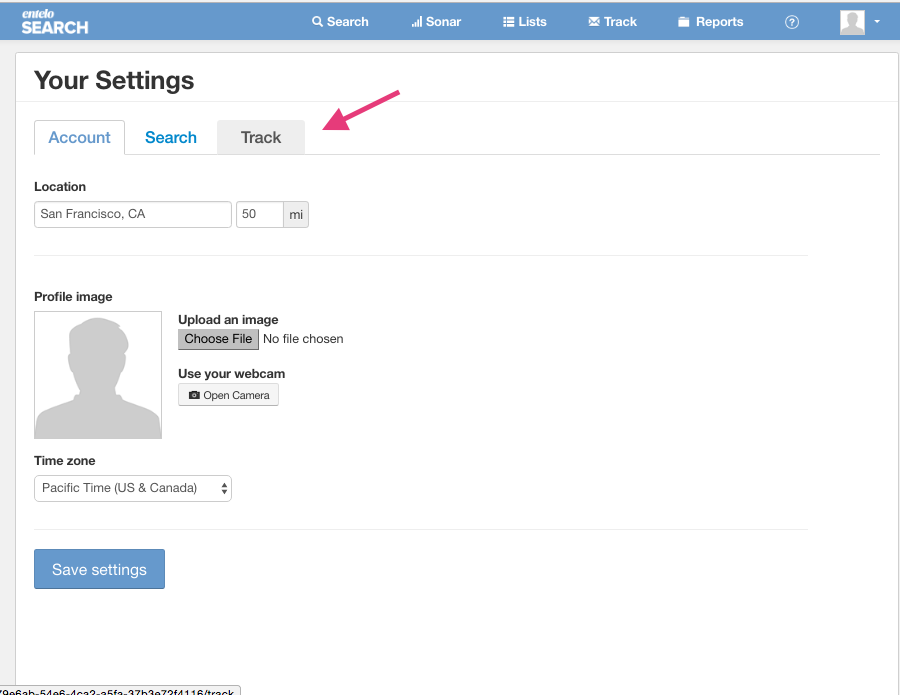The height and width of the screenshot is (695, 900).
Task: Click the Open Camera button
Action: 228,395
